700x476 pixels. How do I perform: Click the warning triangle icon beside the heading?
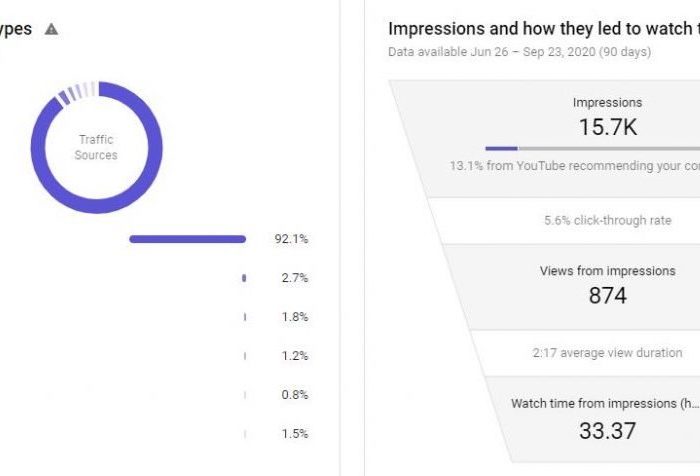point(51,30)
